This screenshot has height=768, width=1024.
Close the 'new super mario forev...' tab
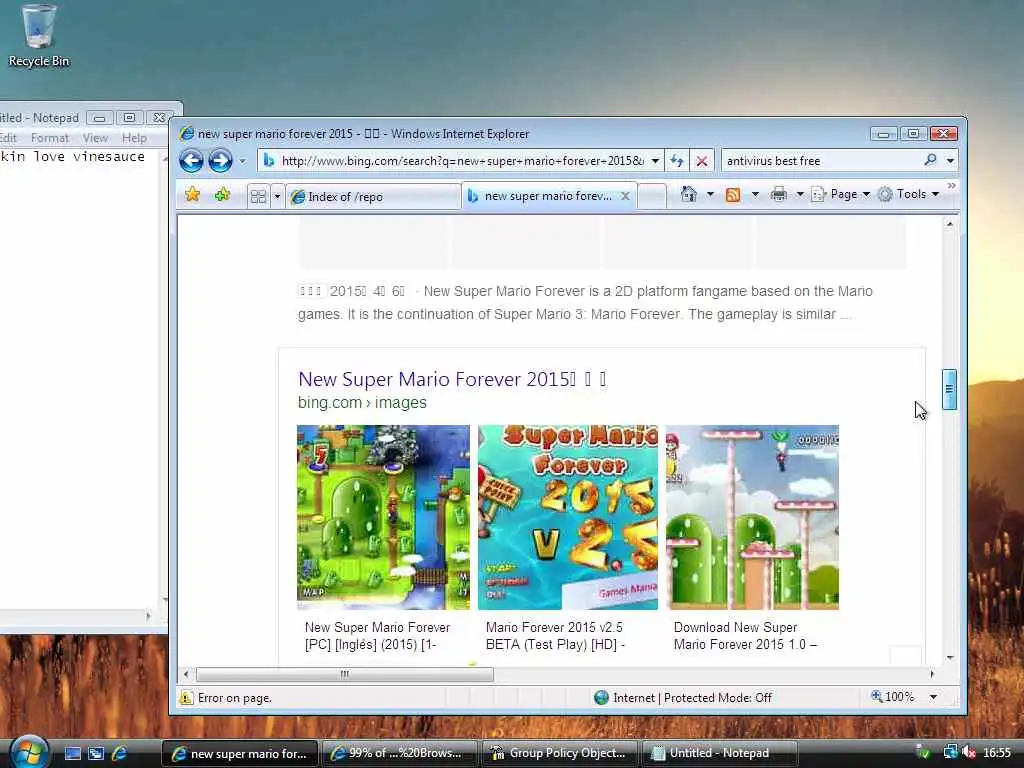[625, 196]
